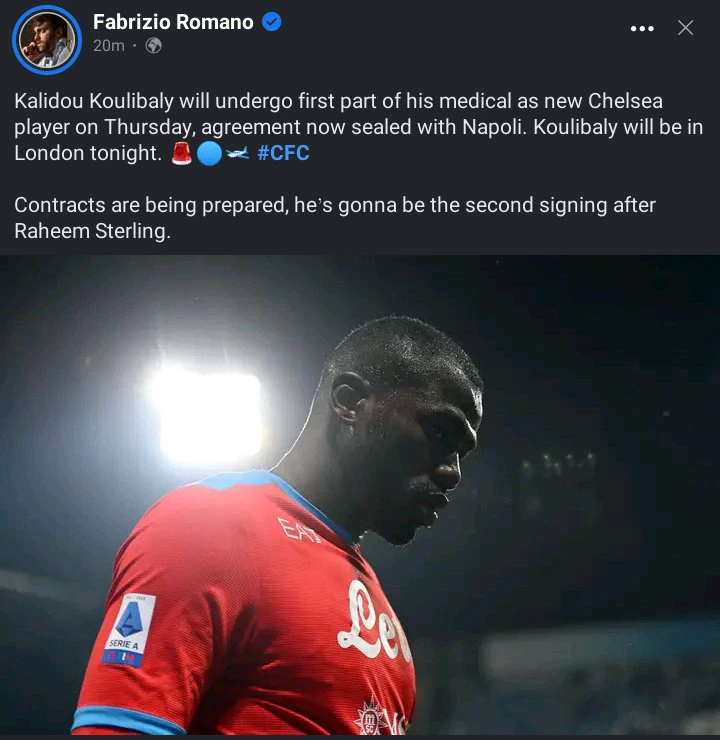Select the Koulibaly medical paragraph text
The height and width of the screenshot is (740, 720).
pos(359,127)
